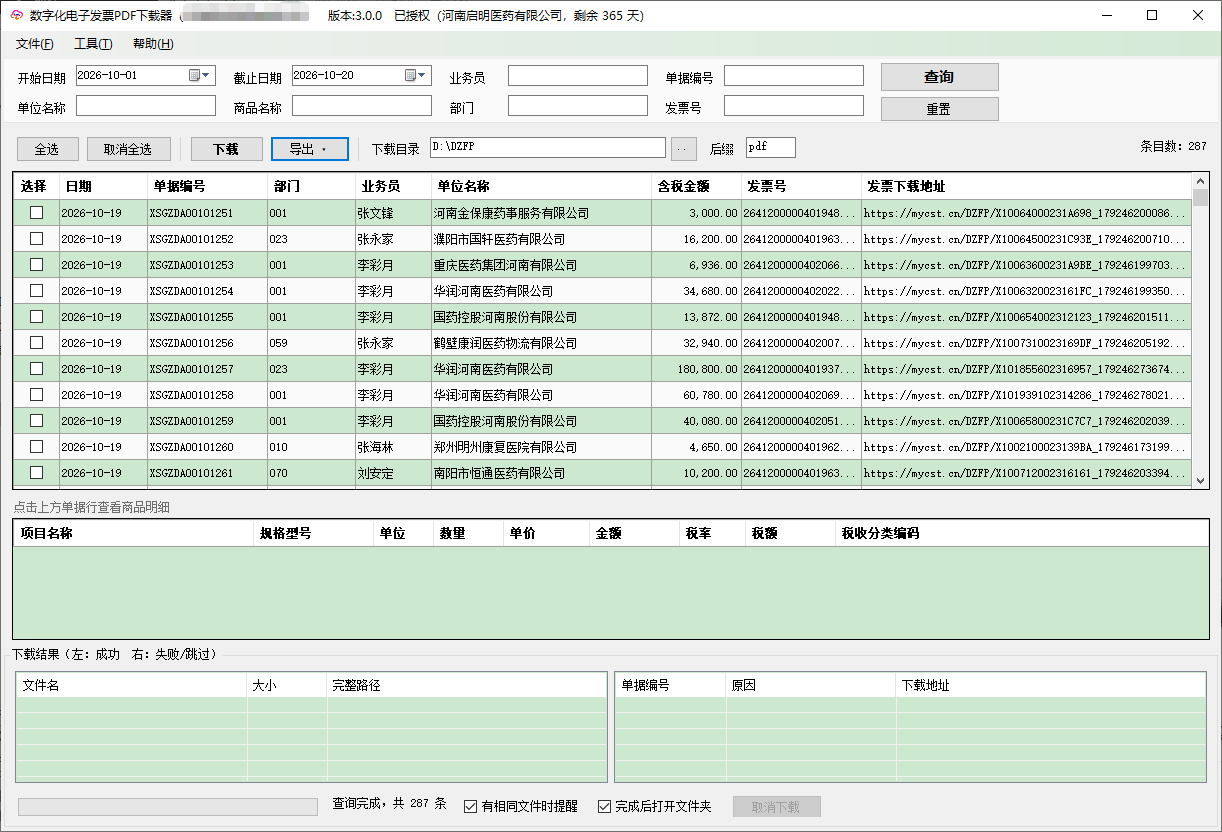
Task: Expand the 开始日期 date dropdown arrow
Action: [207, 76]
